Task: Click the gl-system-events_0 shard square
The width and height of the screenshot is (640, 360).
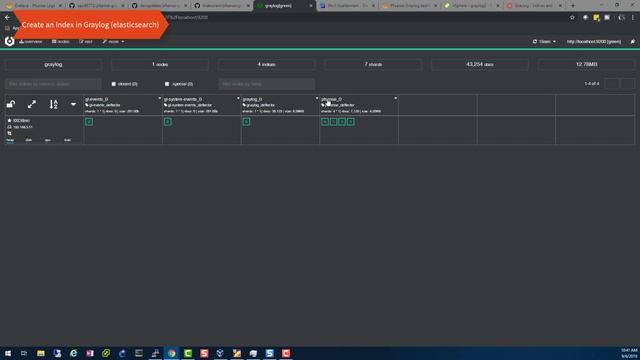Action: pos(168,122)
